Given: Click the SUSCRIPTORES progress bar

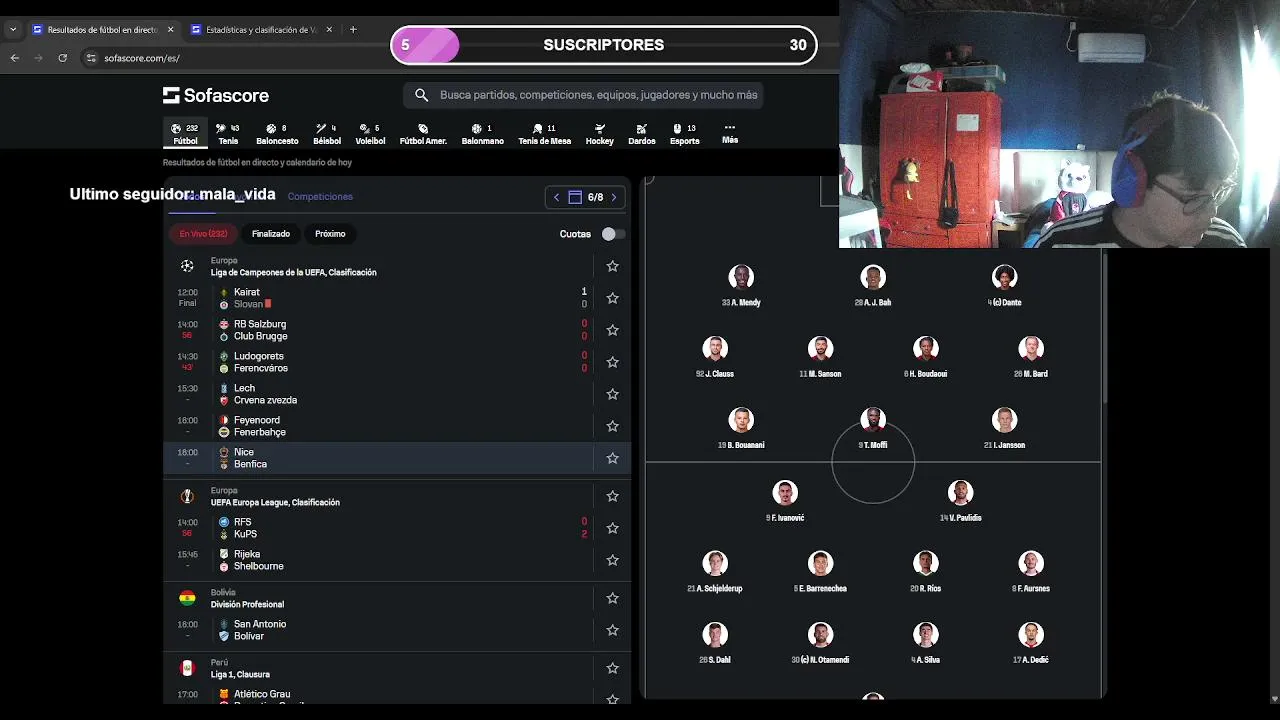Looking at the screenshot, I should [x=604, y=45].
